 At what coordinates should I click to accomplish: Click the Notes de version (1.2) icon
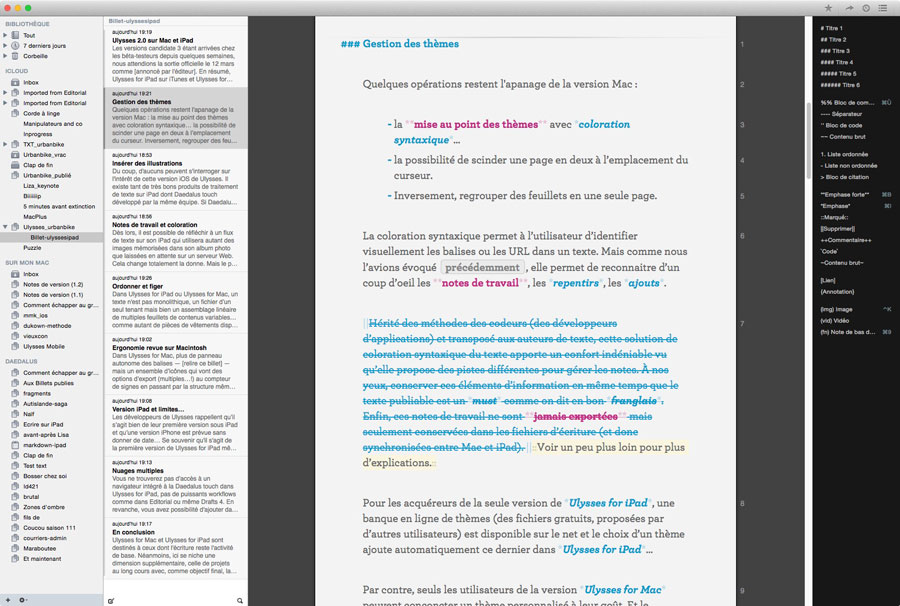[15, 285]
